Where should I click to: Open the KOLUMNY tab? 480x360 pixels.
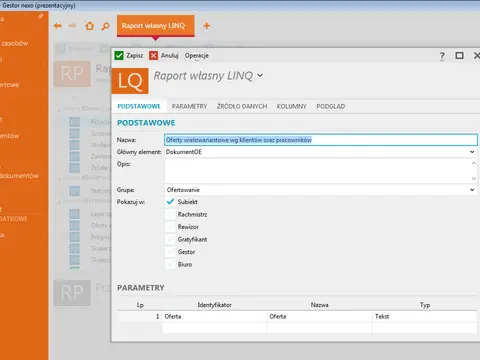coord(291,106)
